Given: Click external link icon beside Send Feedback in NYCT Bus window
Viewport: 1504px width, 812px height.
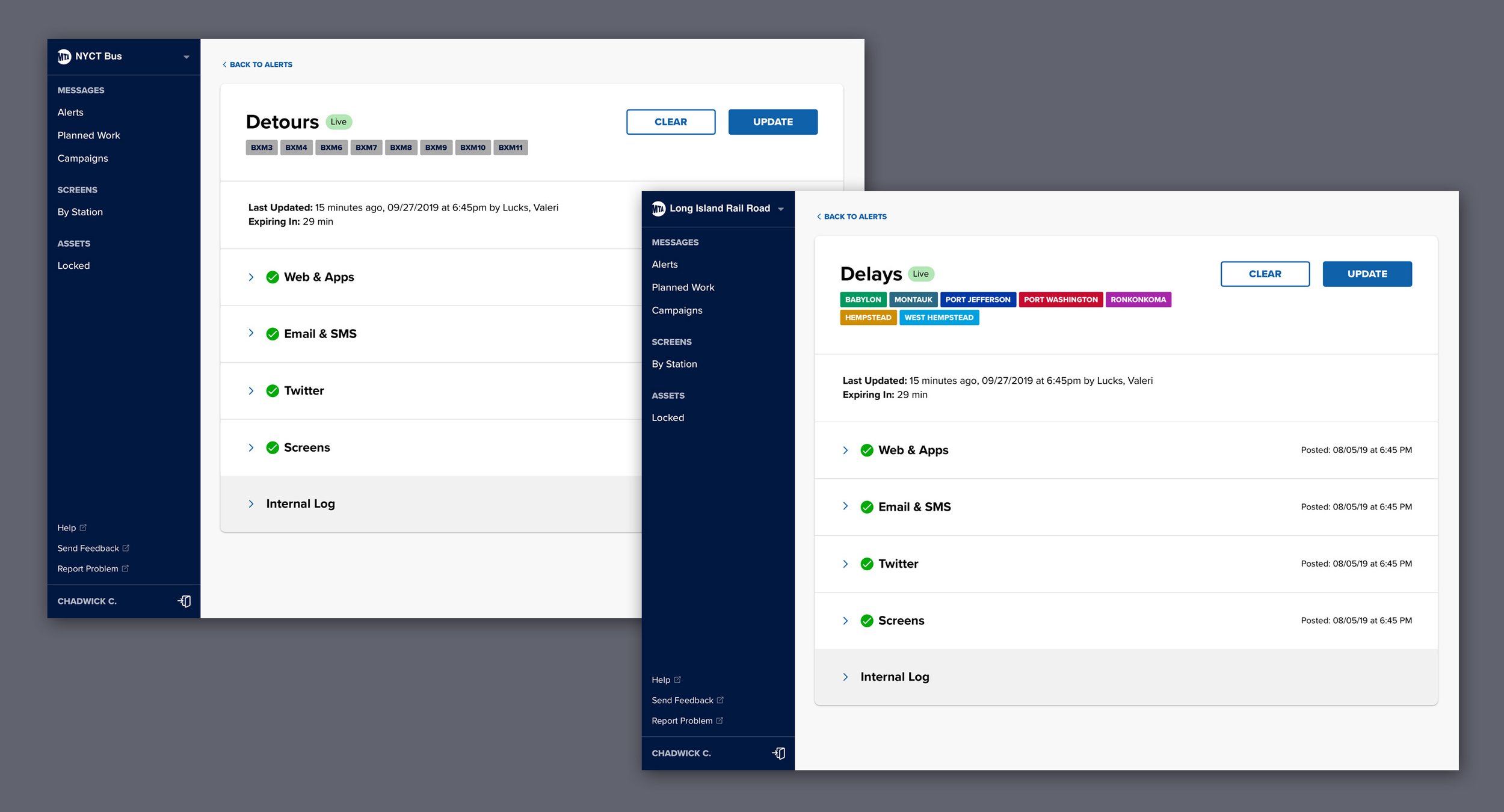Looking at the screenshot, I should 126,548.
